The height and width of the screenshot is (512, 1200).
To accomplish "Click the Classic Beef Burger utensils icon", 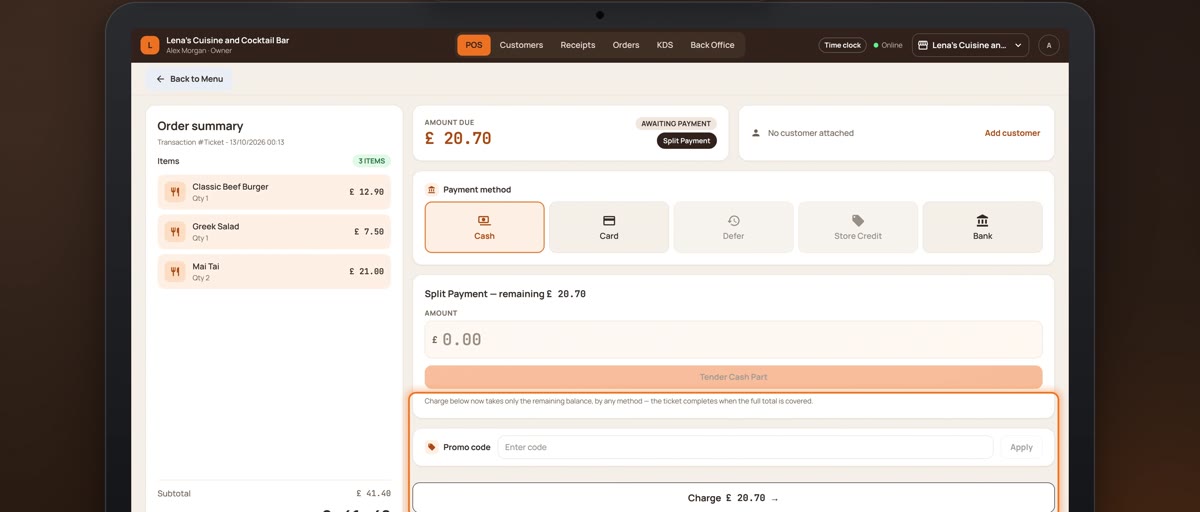I will coord(175,192).
